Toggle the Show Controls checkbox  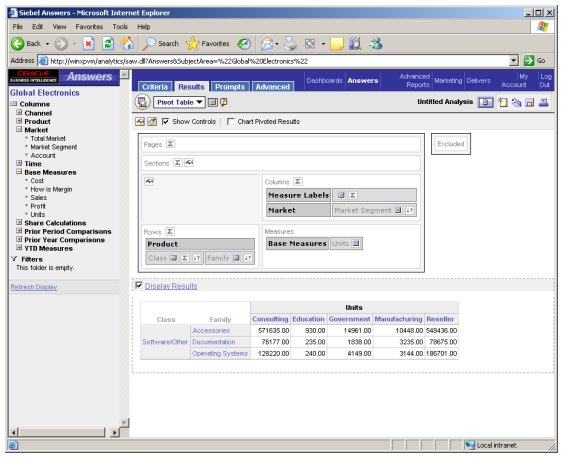pos(165,121)
